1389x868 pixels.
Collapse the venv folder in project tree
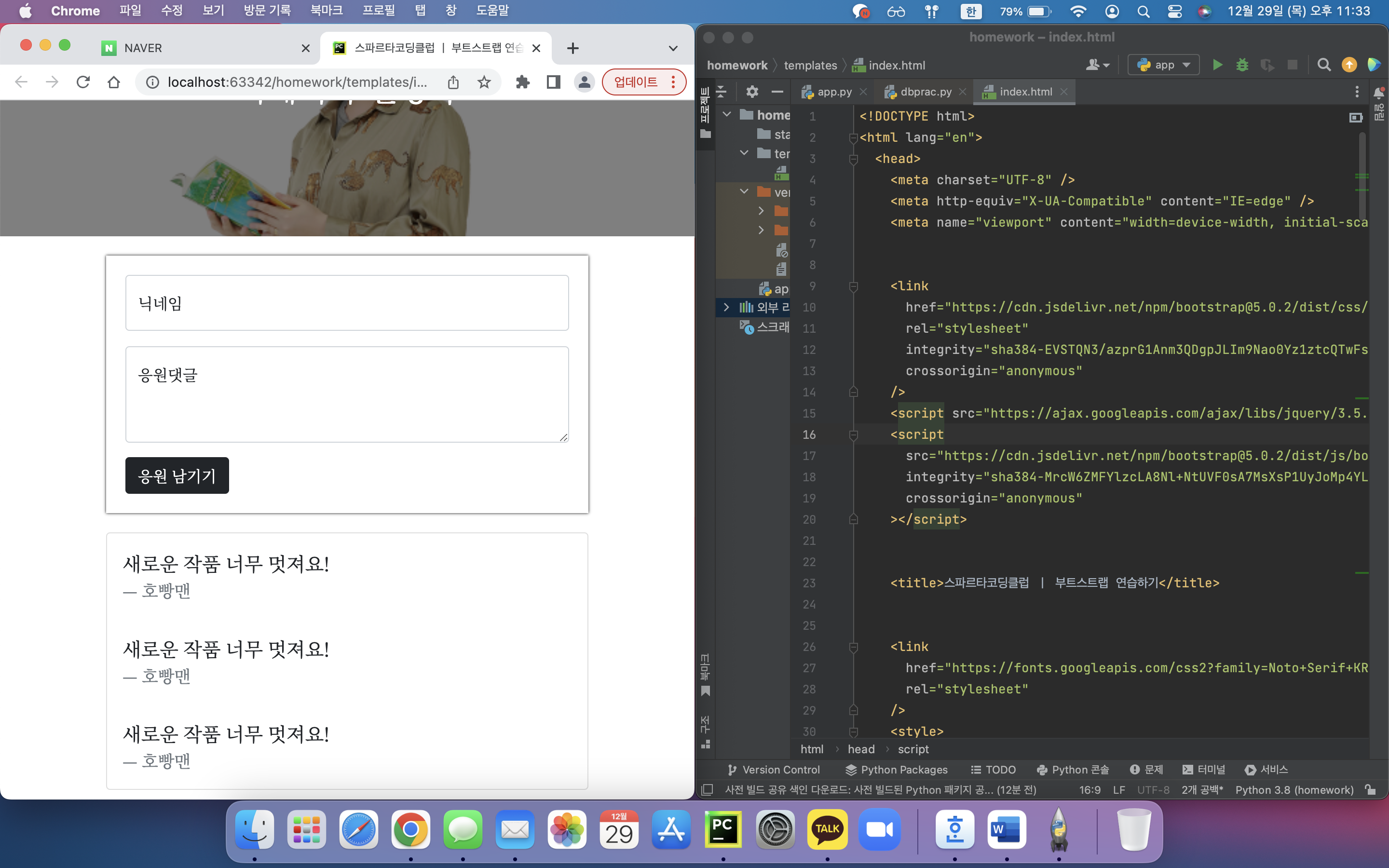pyautogui.click(x=745, y=192)
